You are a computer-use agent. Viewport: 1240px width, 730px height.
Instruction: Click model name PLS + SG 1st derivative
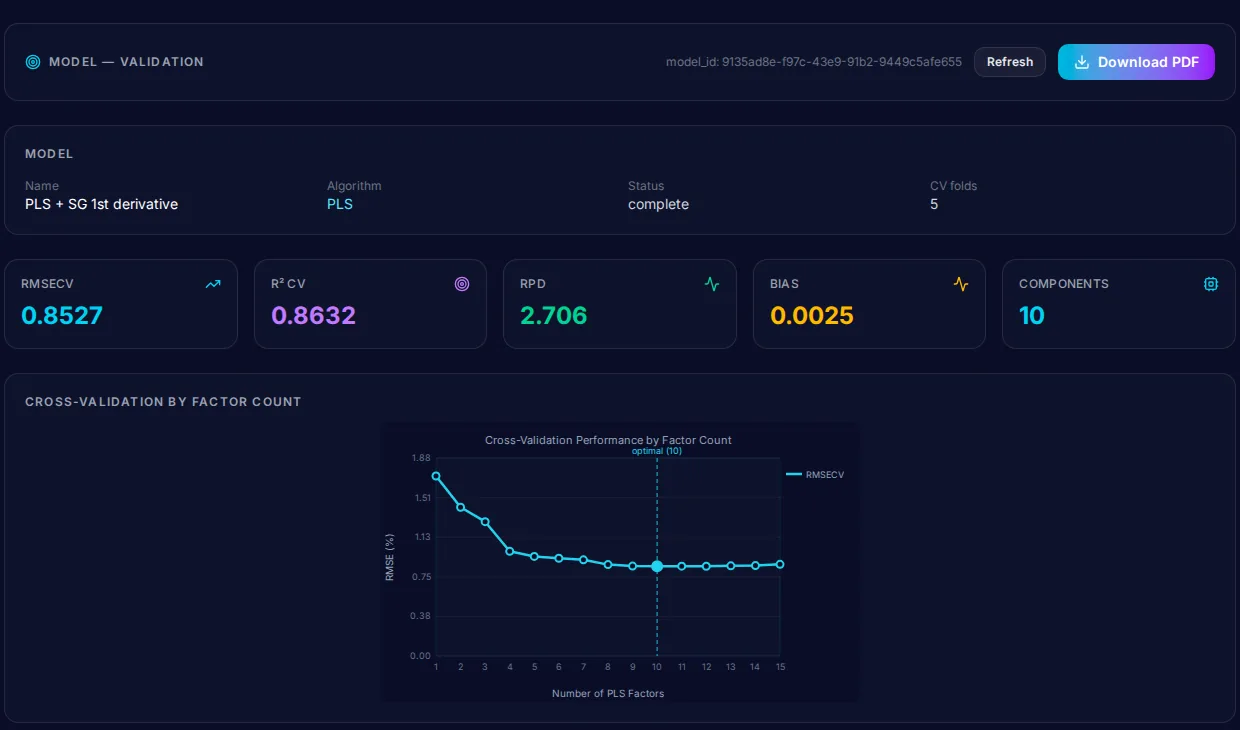click(101, 204)
